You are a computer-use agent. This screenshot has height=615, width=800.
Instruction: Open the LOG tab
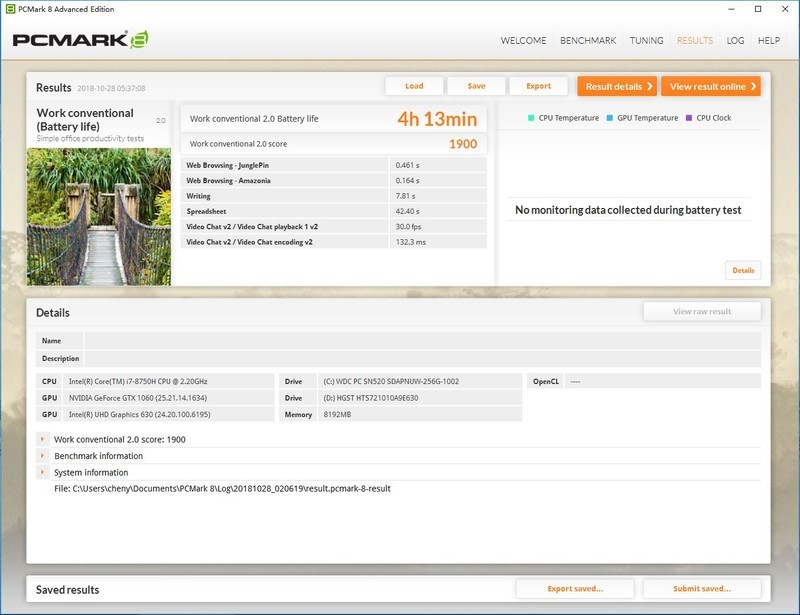coord(735,41)
